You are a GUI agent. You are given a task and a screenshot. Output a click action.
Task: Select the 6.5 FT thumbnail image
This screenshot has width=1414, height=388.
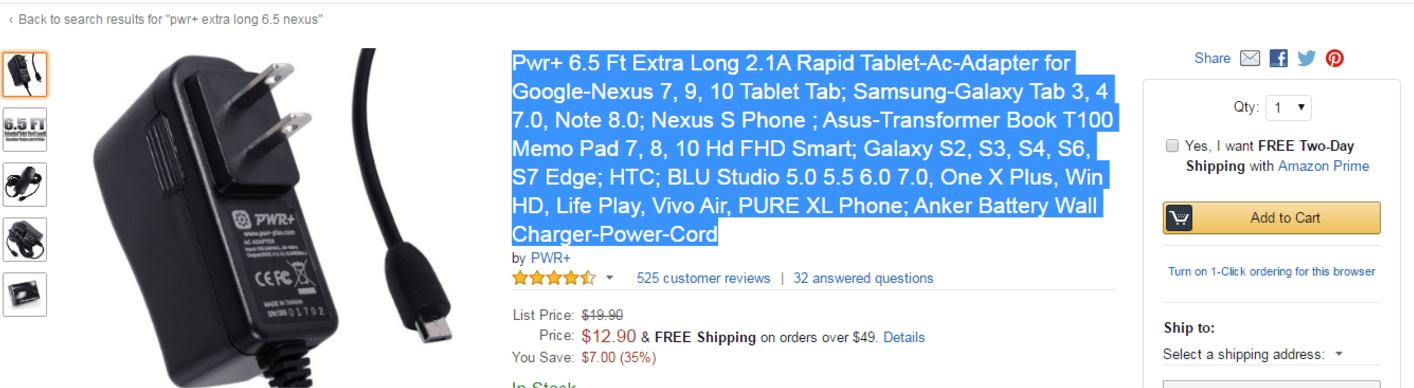coord(24,129)
